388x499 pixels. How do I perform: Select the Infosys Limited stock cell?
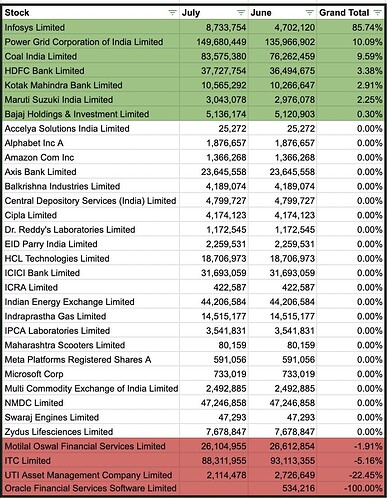[91, 27]
